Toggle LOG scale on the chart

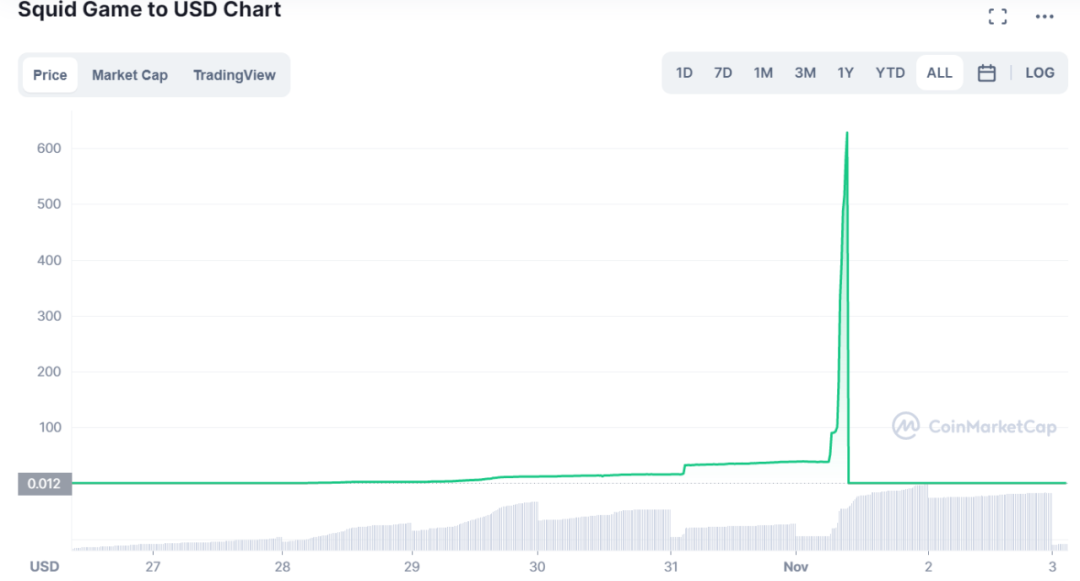click(1039, 73)
